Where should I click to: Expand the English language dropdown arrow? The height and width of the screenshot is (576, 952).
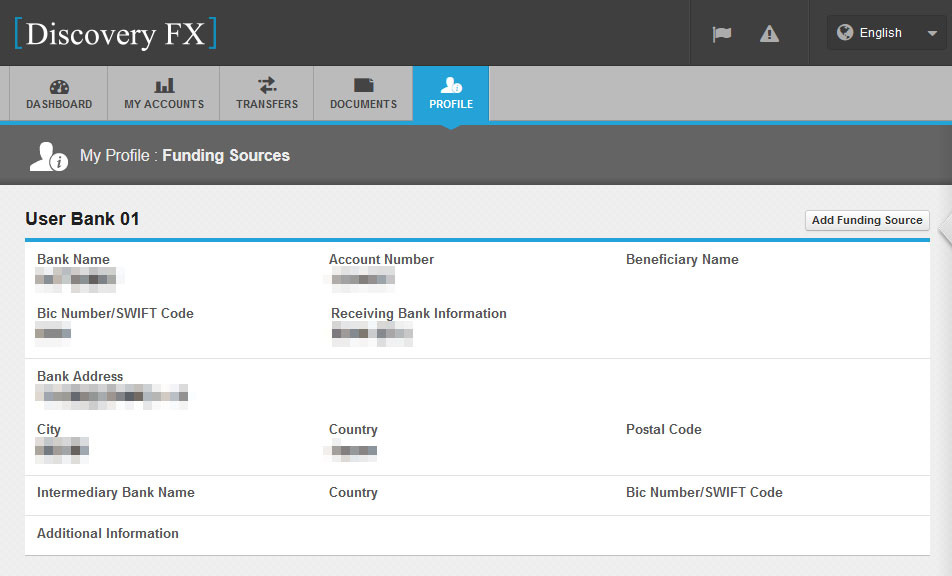[931, 33]
